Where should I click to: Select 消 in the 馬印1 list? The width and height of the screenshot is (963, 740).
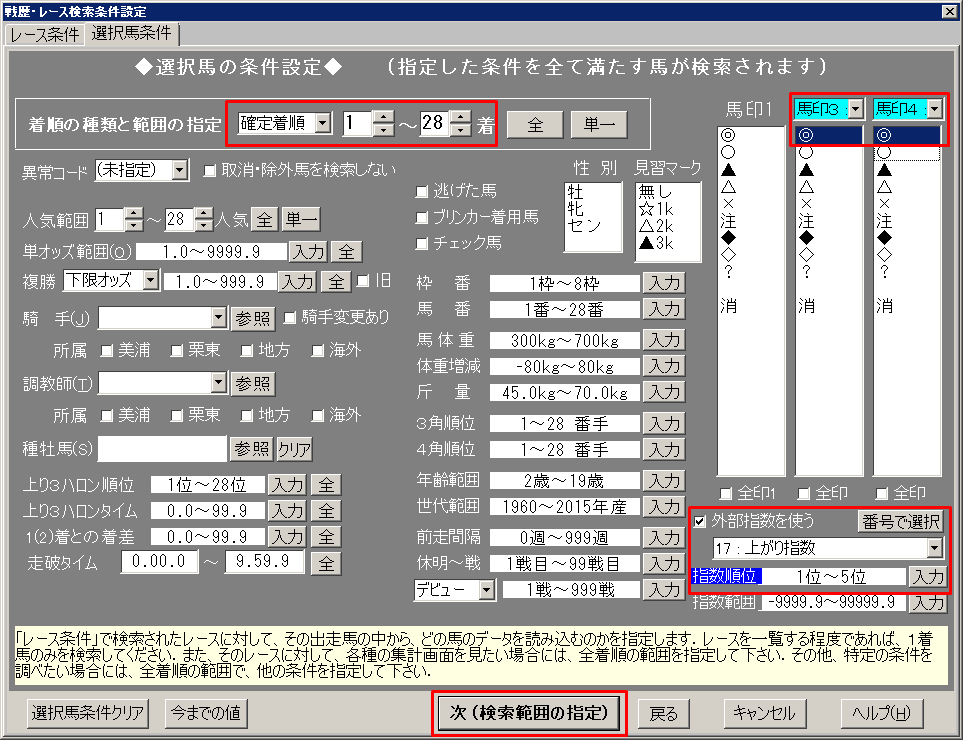[x=728, y=305]
